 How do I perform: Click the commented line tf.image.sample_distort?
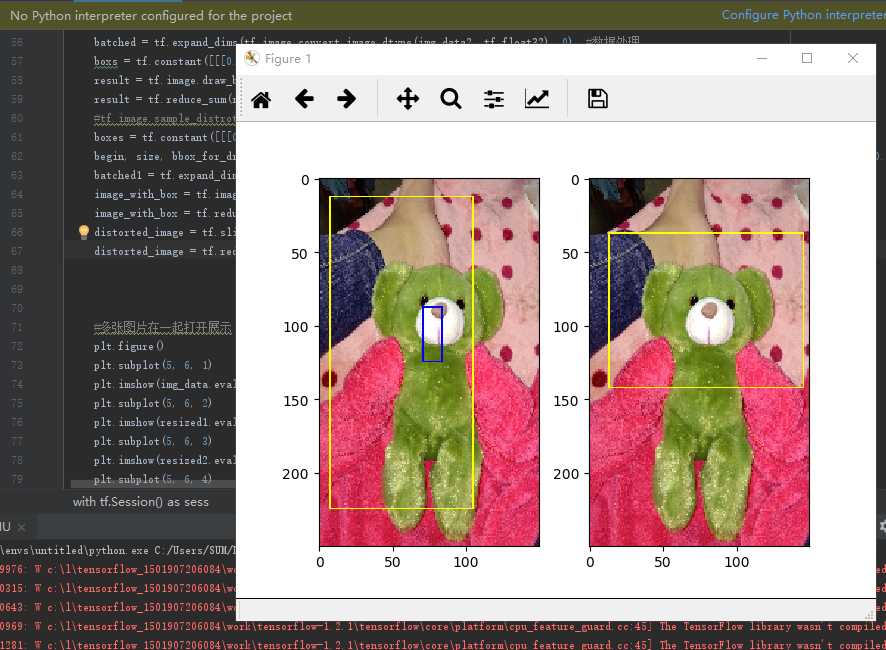click(164, 118)
